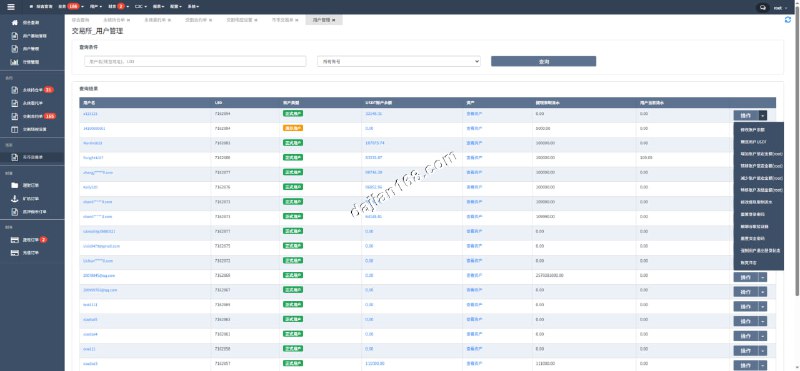Click the anchor icon in the sidebar
This screenshot has height=371, width=800.
point(15,199)
